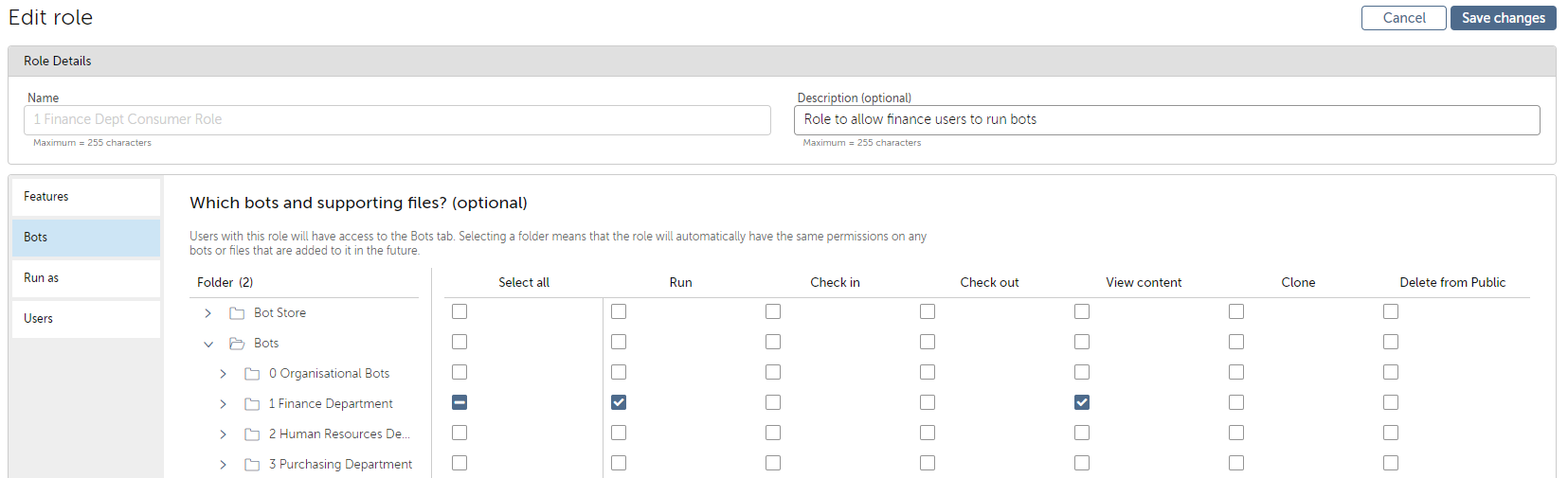Click the 2 Human Resources folder icon
This screenshot has height=478, width=1568.
pos(252,434)
